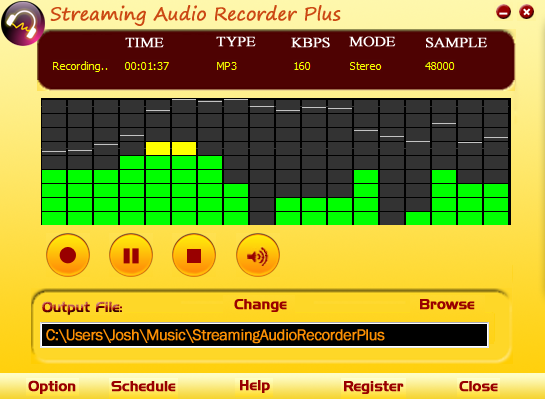Click Change to rename output file
This screenshot has width=545, height=399.
tap(260, 304)
